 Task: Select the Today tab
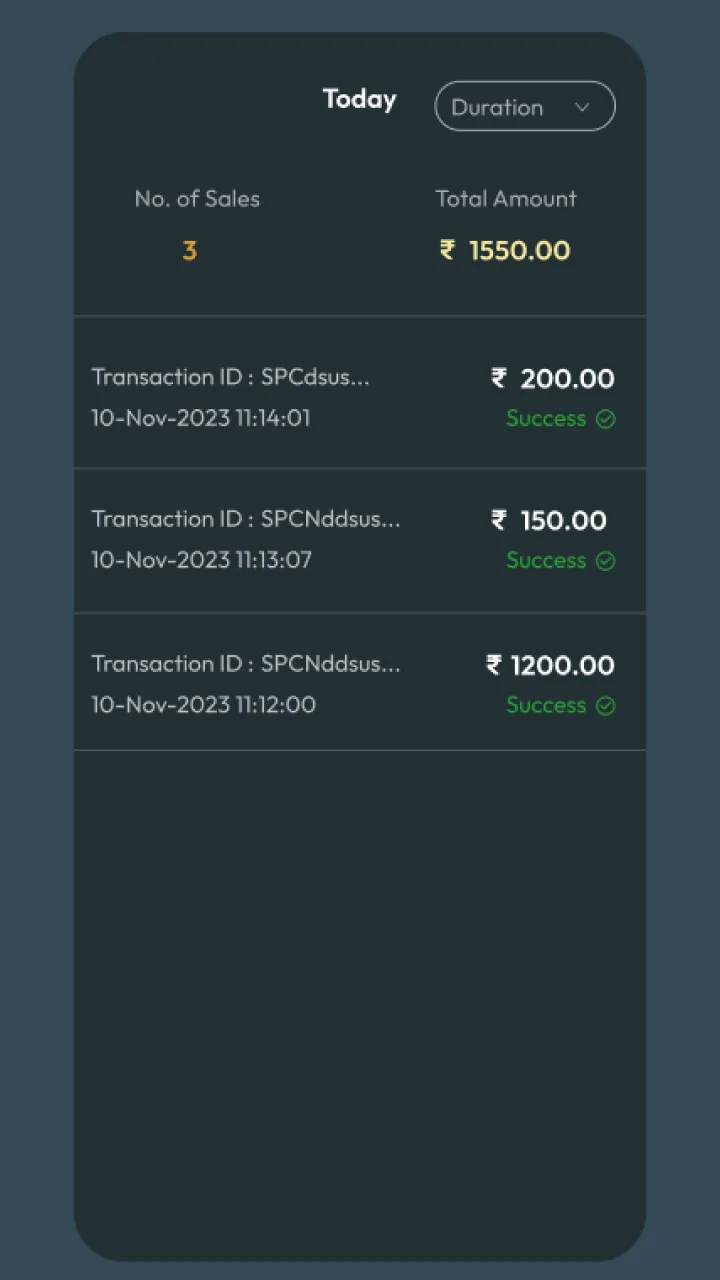tap(359, 99)
